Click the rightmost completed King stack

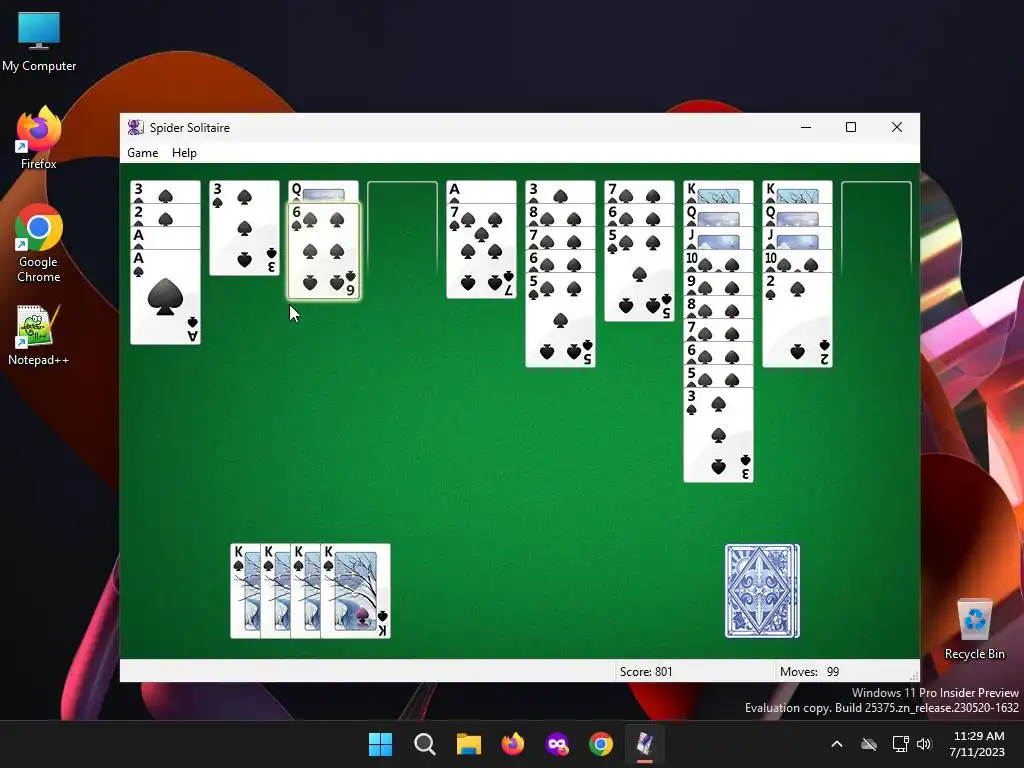click(355, 591)
